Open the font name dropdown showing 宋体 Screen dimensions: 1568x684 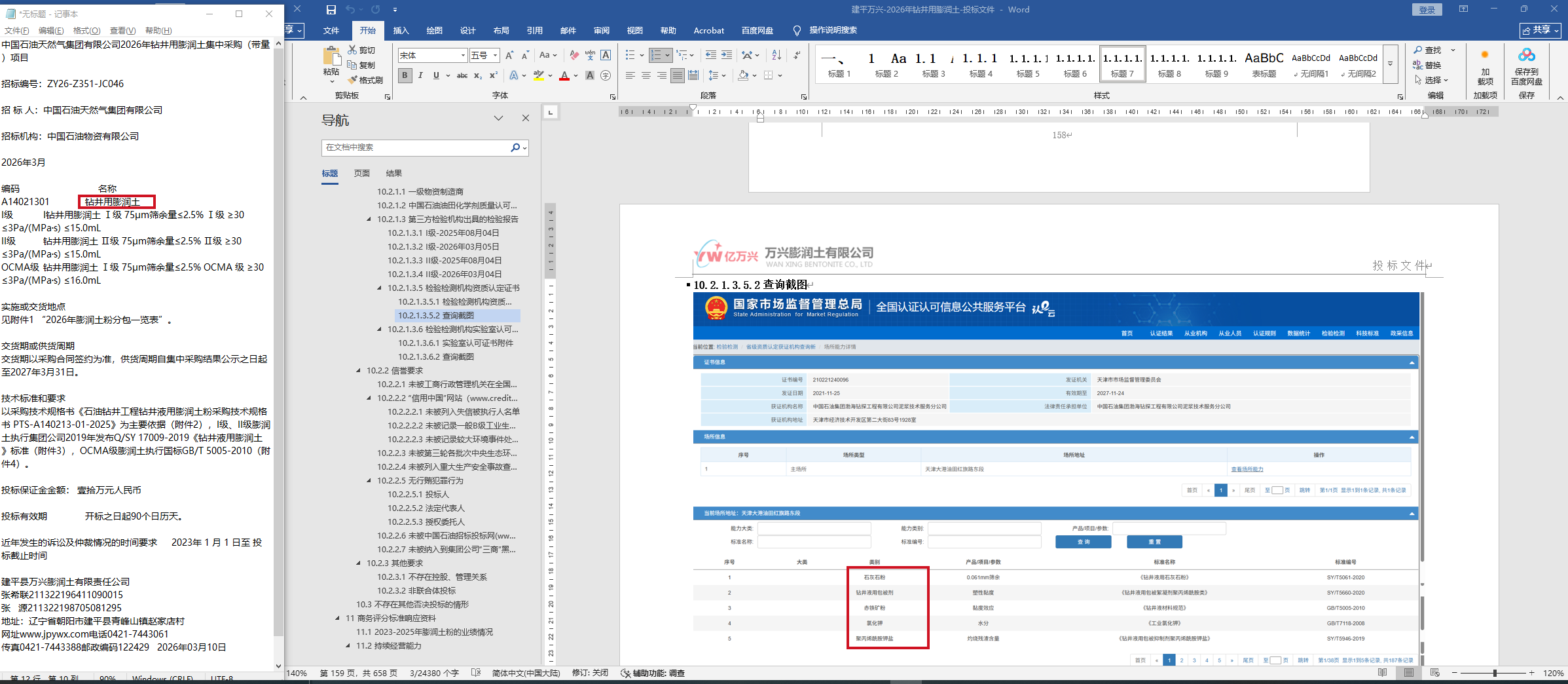coord(433,56)
